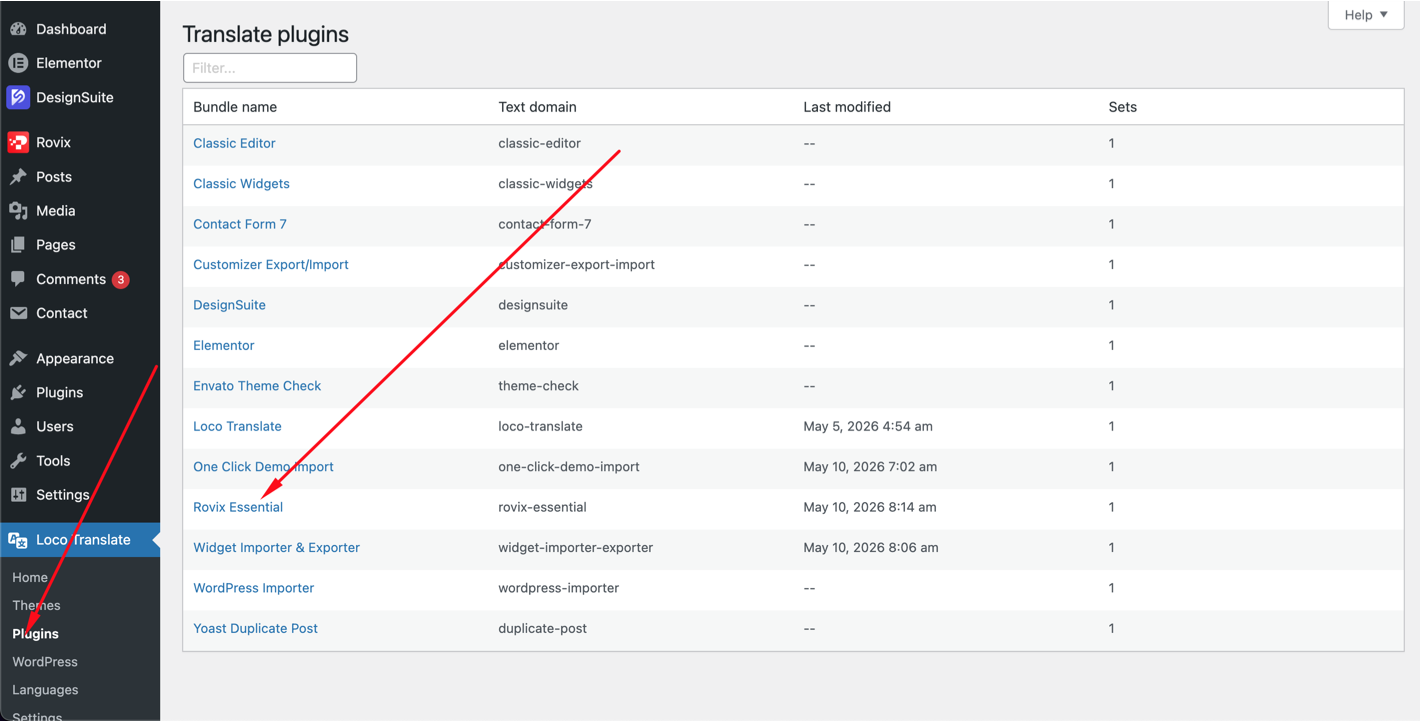Click the Loco Translate menu icon
The width and height of the screenshot is (1420, 721).
[x=18, y=540]
